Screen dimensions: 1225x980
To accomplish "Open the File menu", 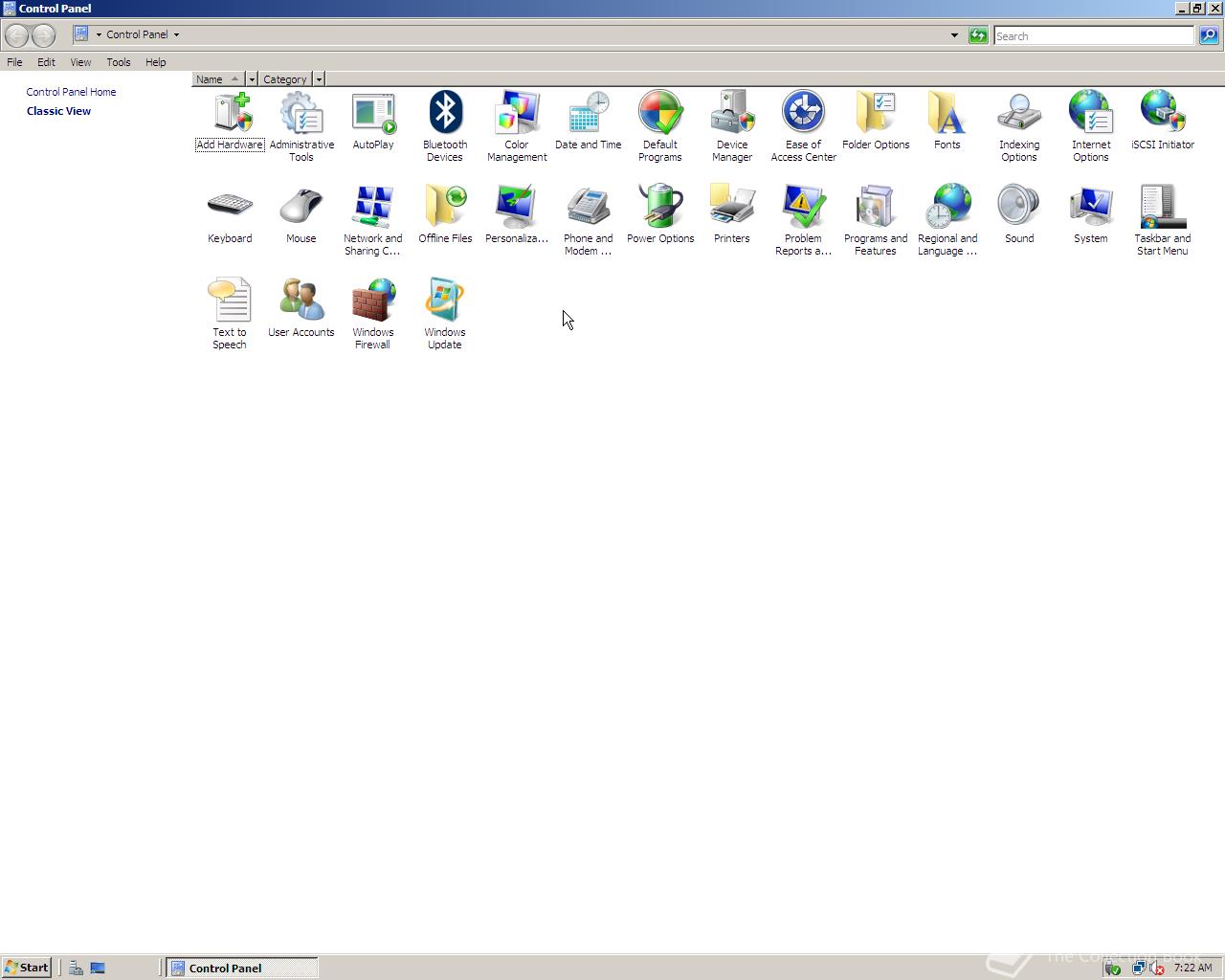I will (x=14, y=62).
